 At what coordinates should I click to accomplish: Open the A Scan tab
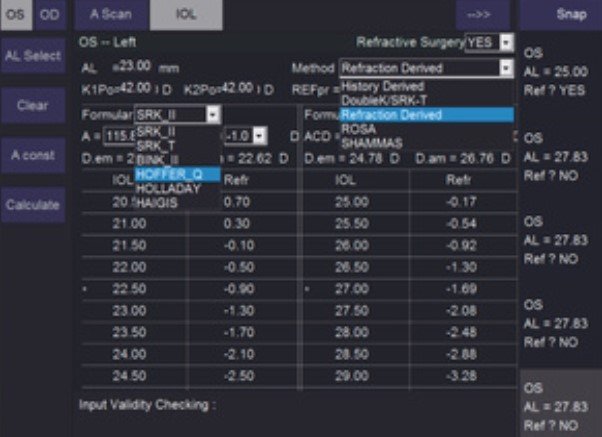click(x=110, y=14)
